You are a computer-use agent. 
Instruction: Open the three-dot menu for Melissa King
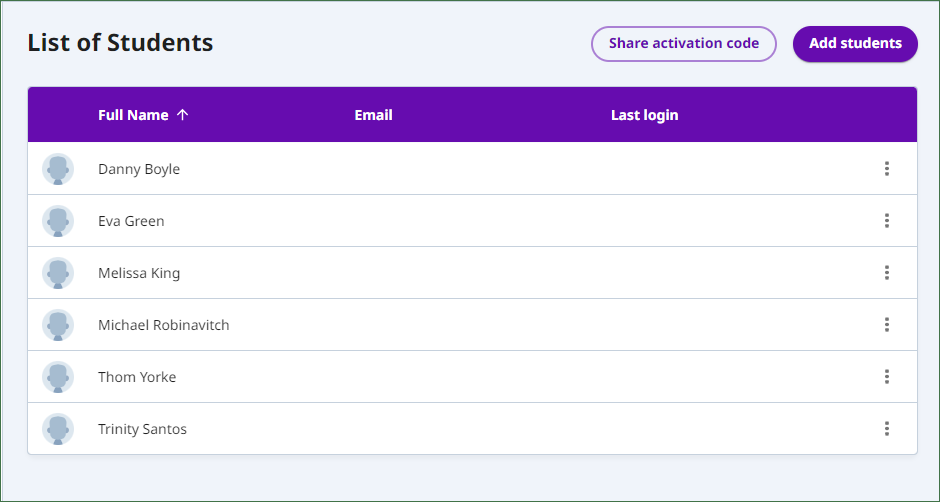[x=887, y=272]
